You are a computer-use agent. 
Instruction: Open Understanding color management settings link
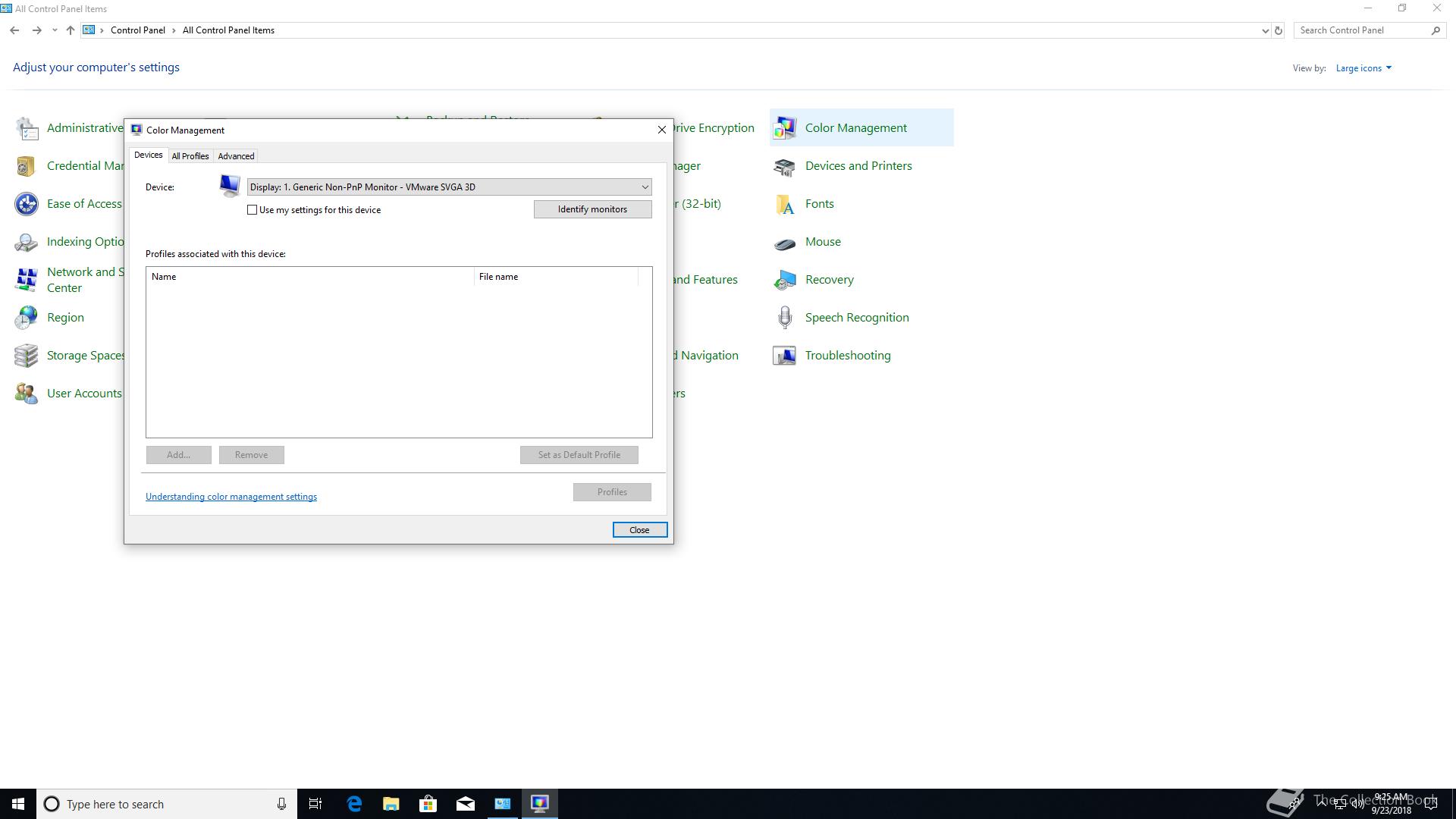pos(231,497)
